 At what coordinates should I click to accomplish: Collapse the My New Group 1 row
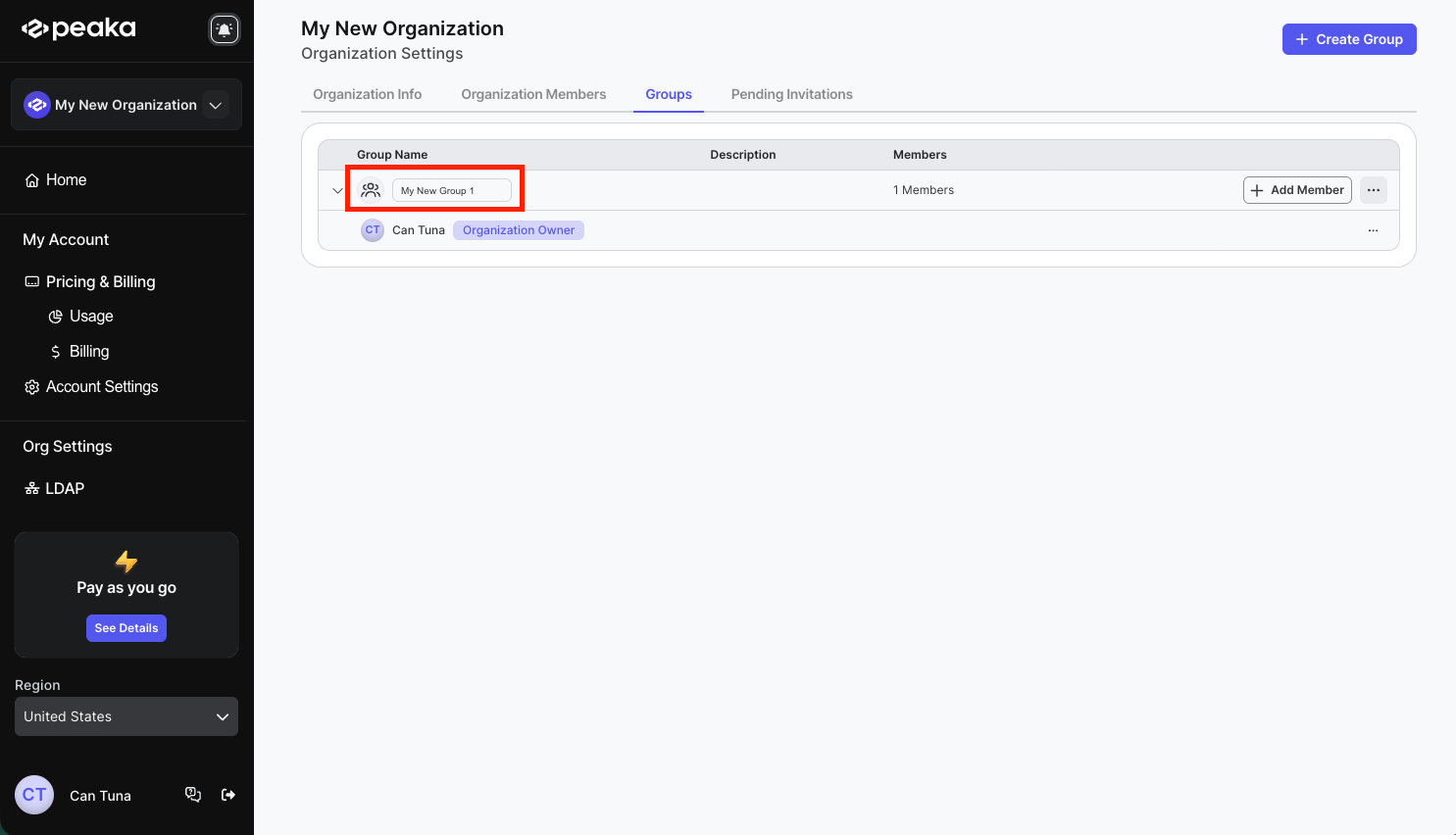coord(337,189)
